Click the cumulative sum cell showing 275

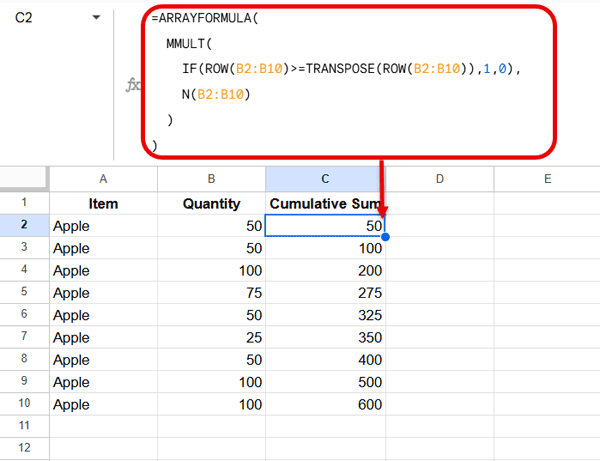[x=325, y=292]
